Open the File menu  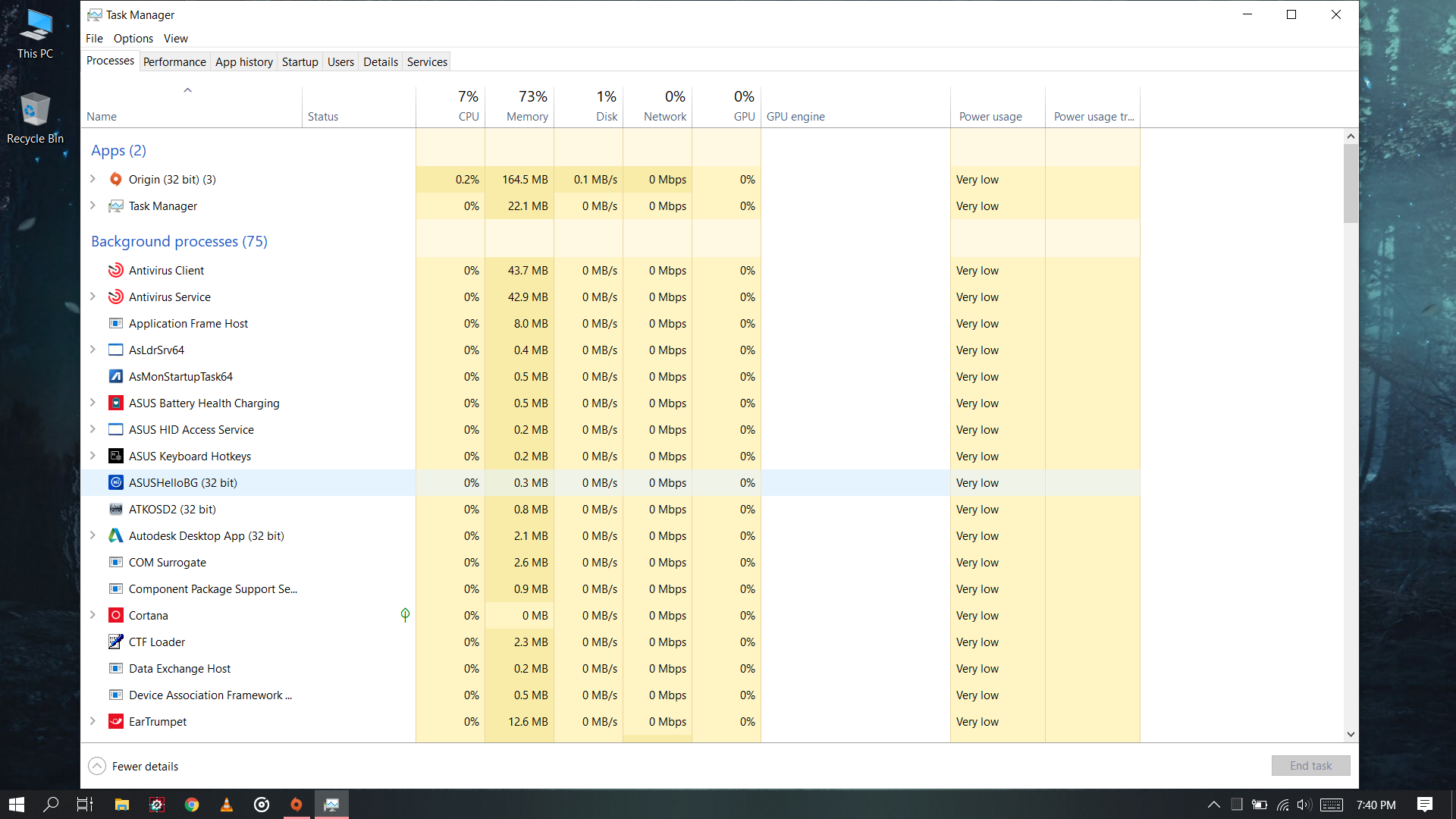[94, 39]
